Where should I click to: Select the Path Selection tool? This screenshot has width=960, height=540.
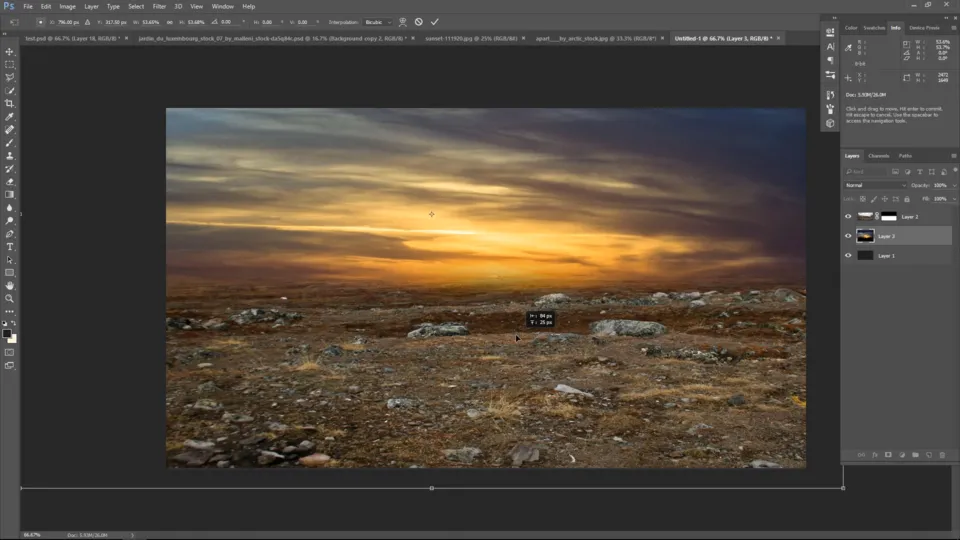[x=9, y=260]
